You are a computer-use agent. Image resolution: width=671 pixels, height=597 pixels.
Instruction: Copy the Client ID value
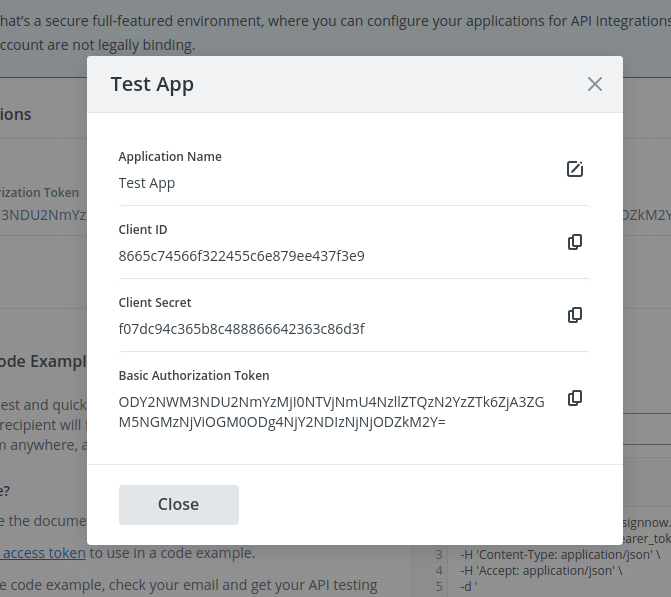(x=575, y=242)
